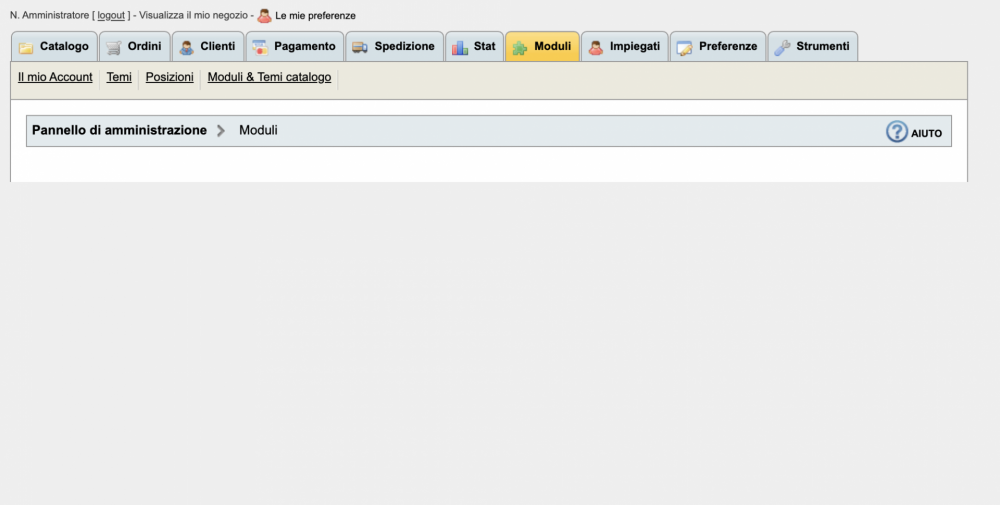Click the user icon beside Le mie preferenze

(264, 15)
